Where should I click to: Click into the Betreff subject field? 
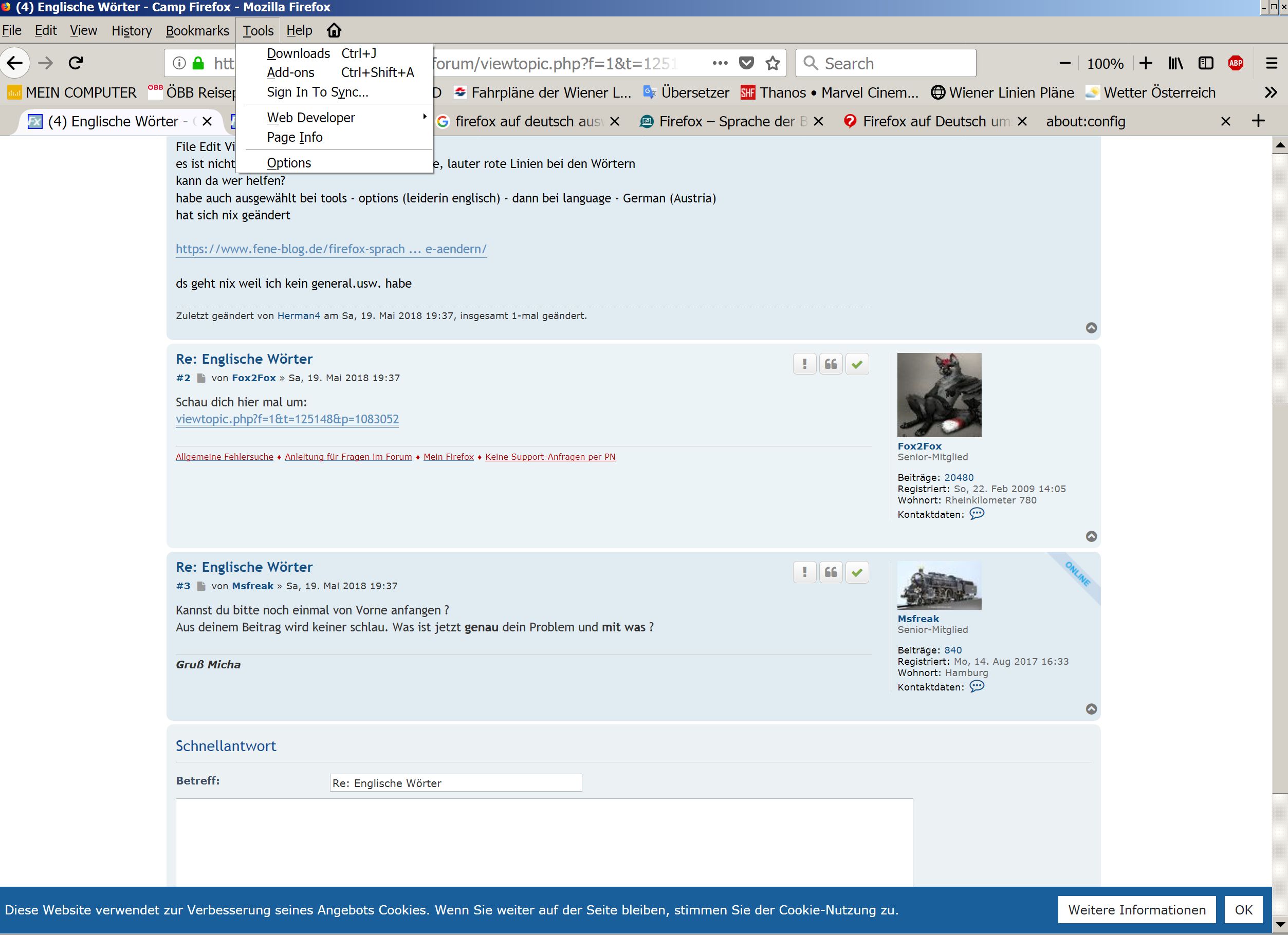(x=455, y=783)
